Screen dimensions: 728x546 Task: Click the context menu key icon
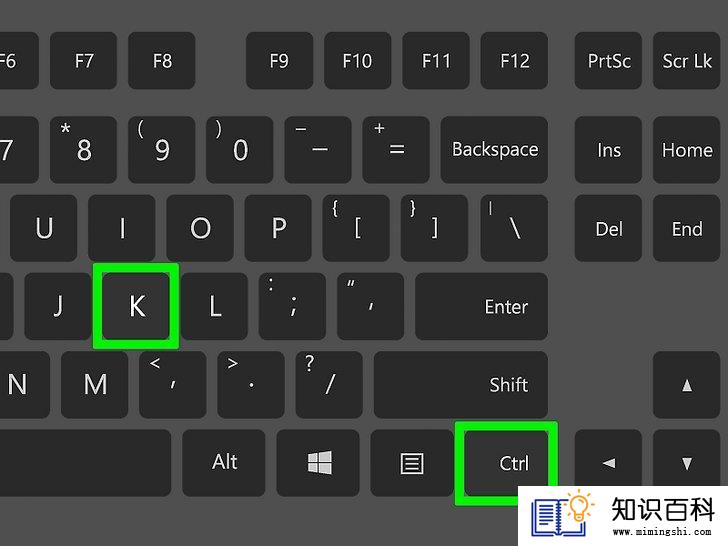pos(412,463)
